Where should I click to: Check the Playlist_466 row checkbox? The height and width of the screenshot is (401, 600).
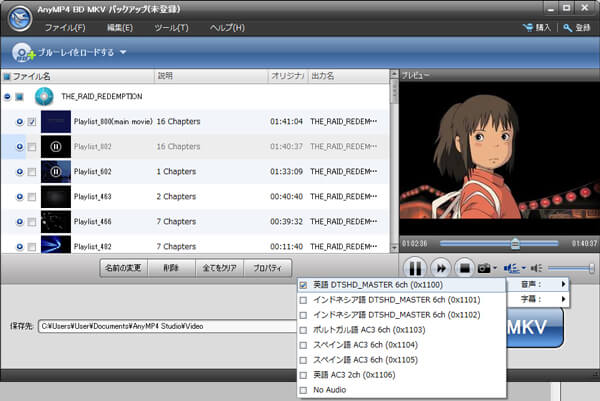pos(32,222)
